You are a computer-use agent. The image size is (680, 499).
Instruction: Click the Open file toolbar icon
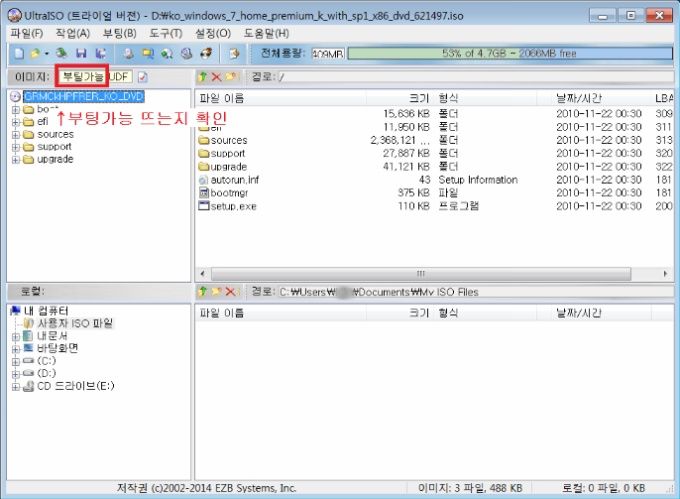[35, 53]
